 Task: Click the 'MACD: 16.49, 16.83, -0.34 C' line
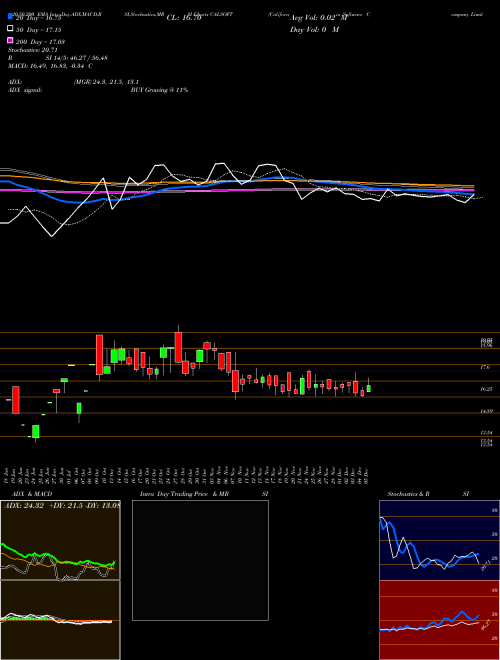[51, 66]
